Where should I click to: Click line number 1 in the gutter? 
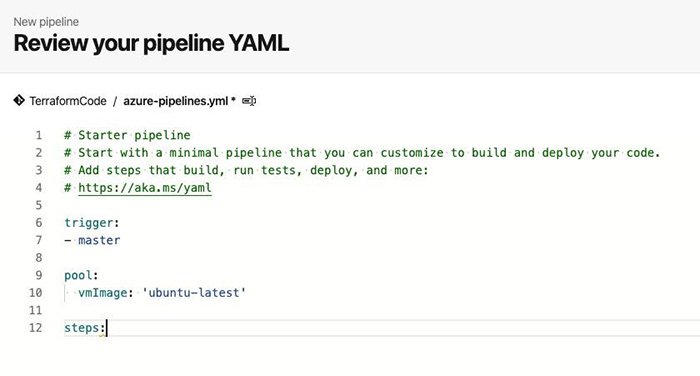39,135
